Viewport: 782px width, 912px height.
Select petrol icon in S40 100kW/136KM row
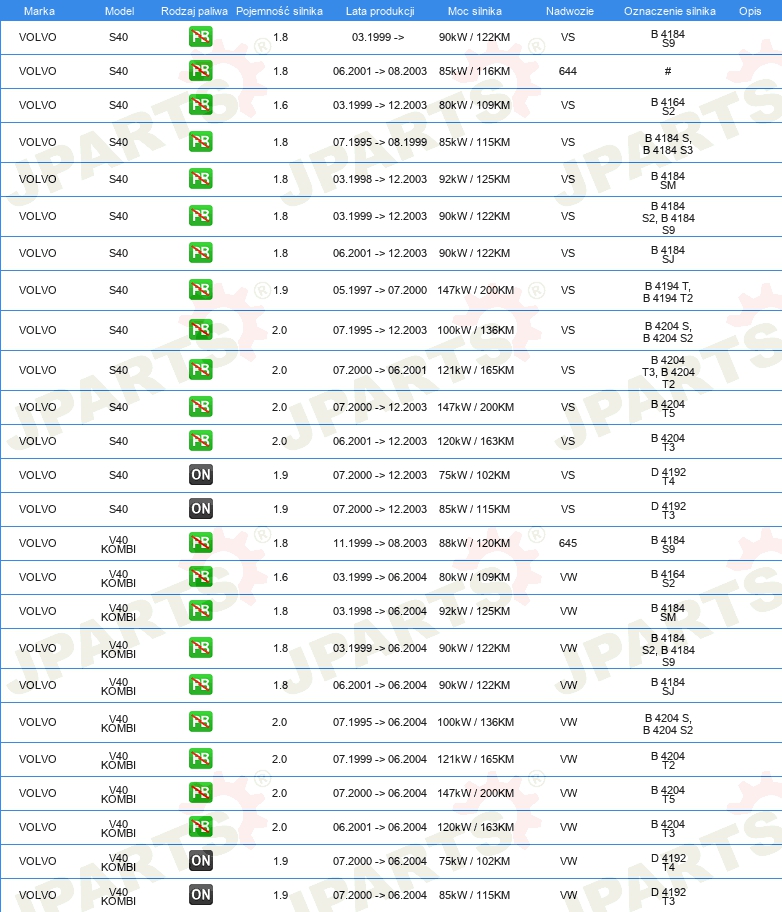201,330
